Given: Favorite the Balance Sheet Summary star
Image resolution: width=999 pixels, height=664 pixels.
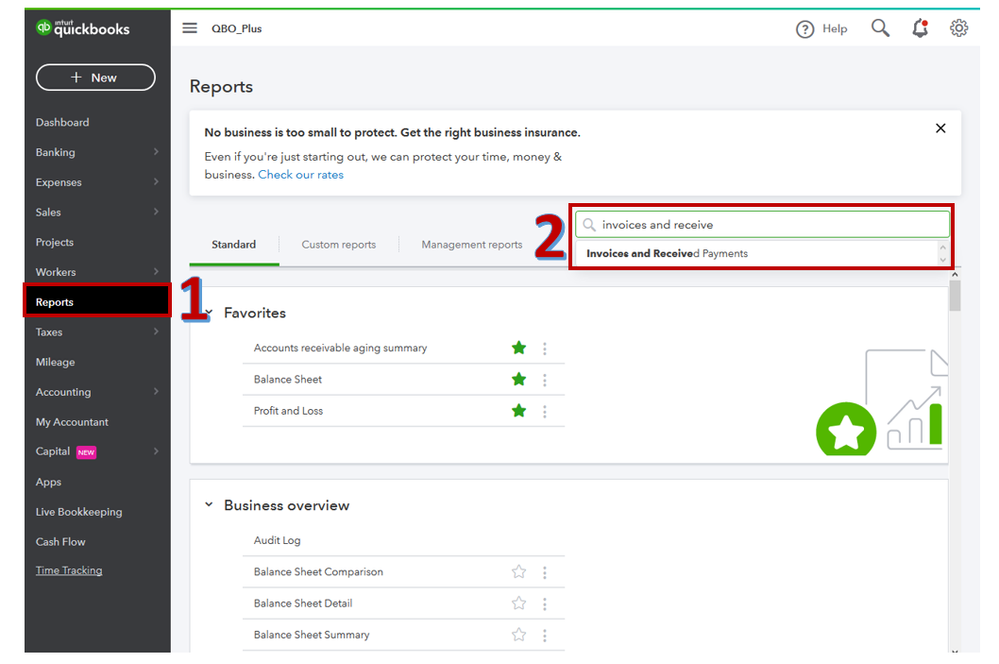Looking at the screenshot, I should 519,635.
